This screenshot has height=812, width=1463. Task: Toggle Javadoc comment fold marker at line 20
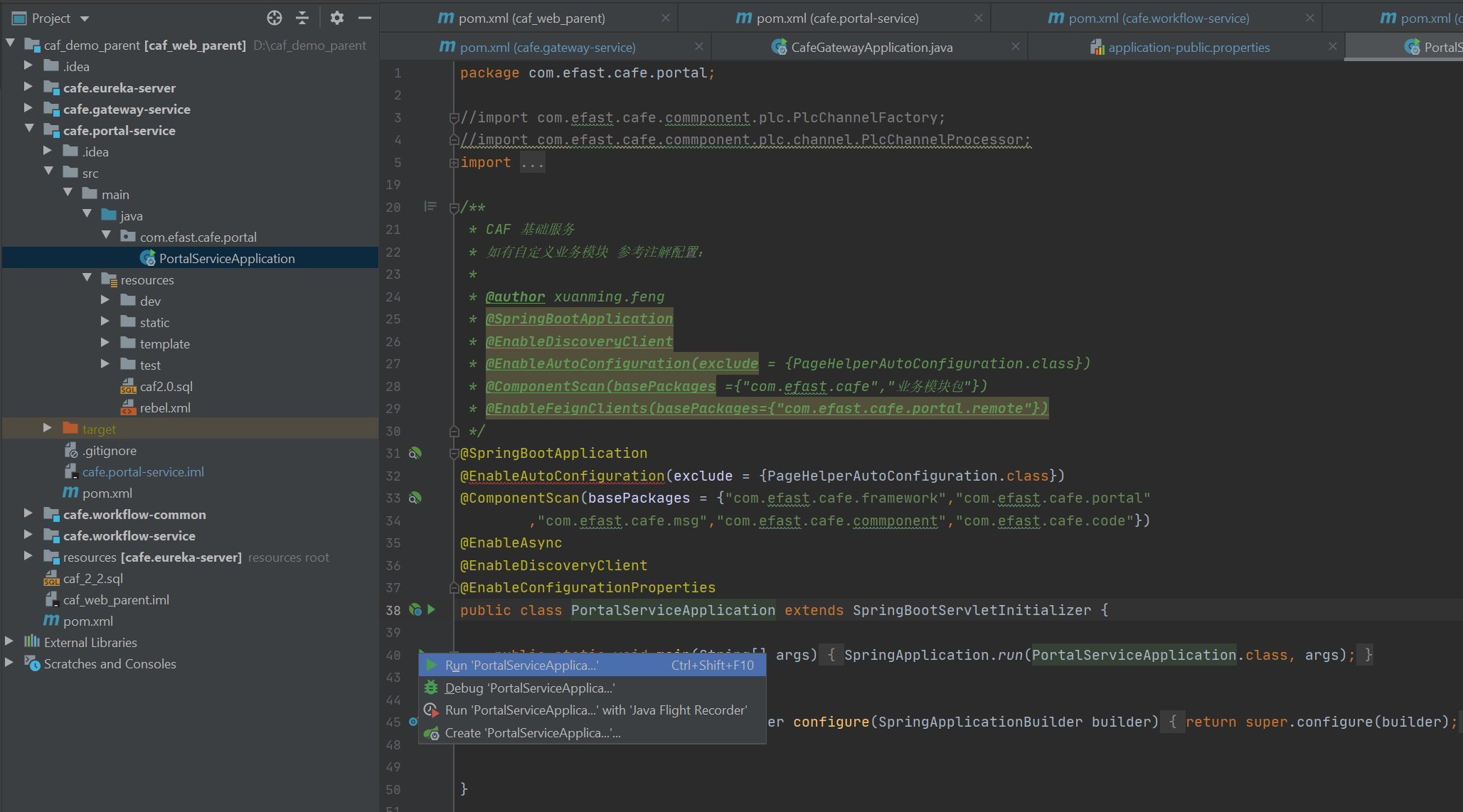click(x=454, y=208)
